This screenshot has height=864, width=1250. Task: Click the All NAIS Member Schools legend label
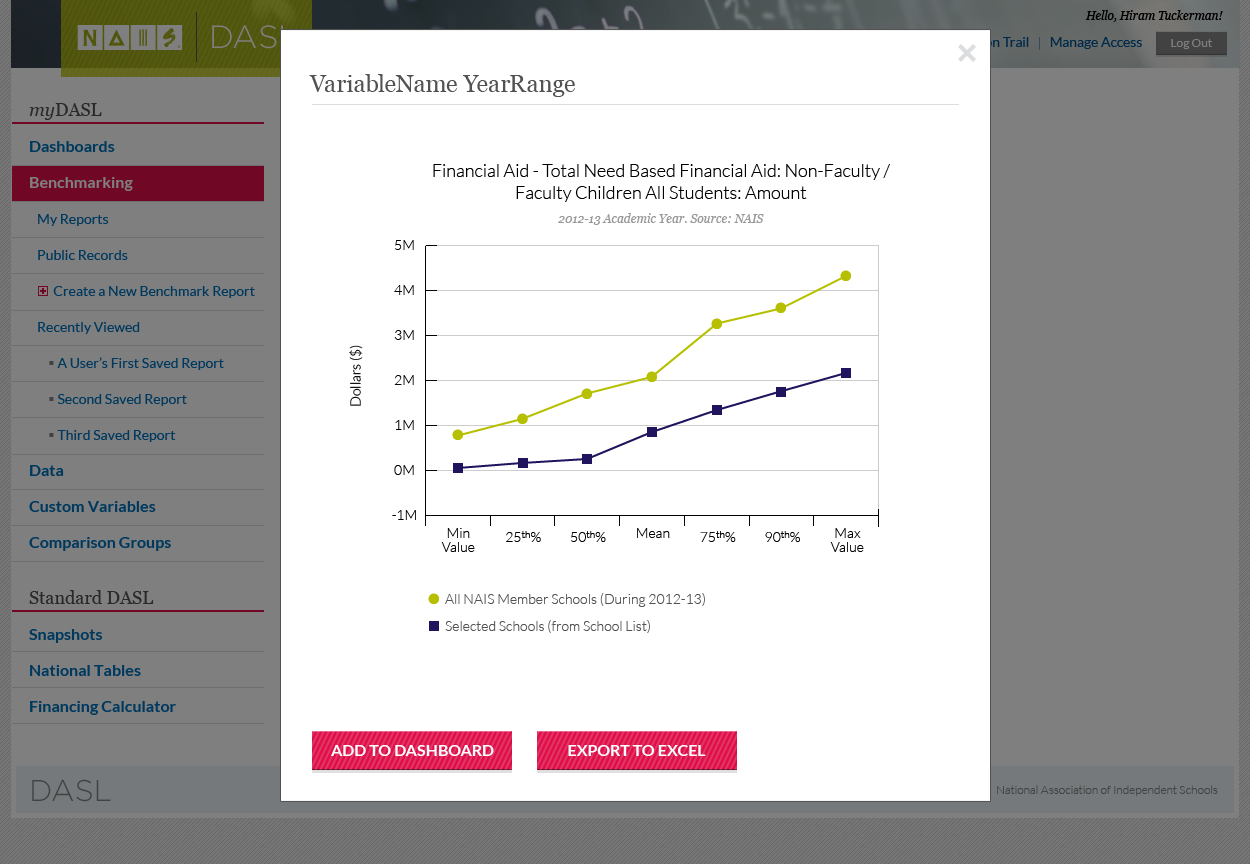click(575, 599)
